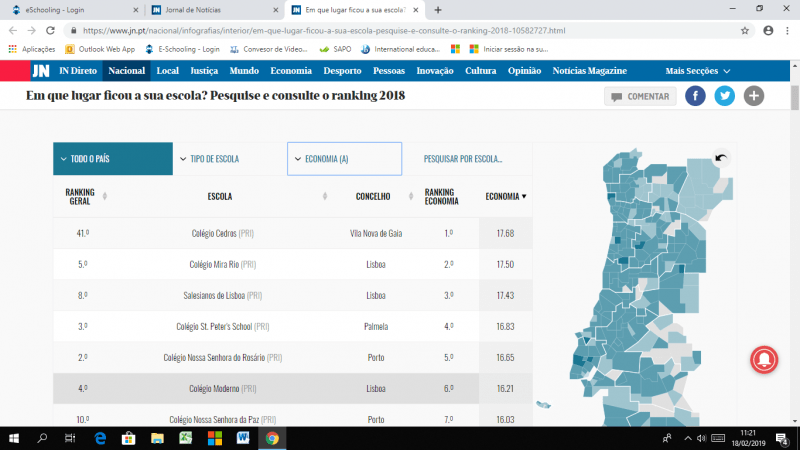The width and height of the screenshot is (800, 450).
Task: Select the Colégio Nossa Senhora do Rosário row
Action: 292,358
